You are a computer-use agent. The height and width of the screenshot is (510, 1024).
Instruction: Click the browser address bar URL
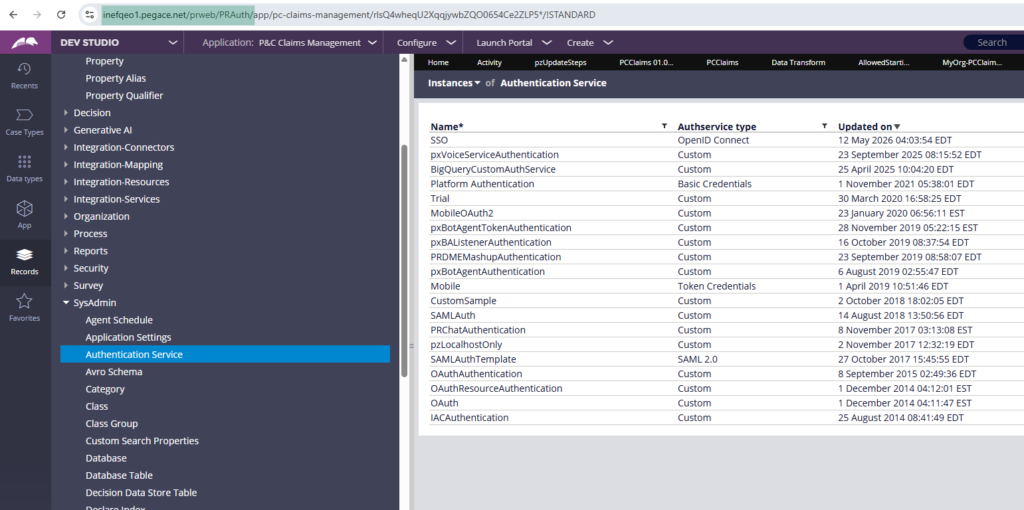tap(349, 14)
